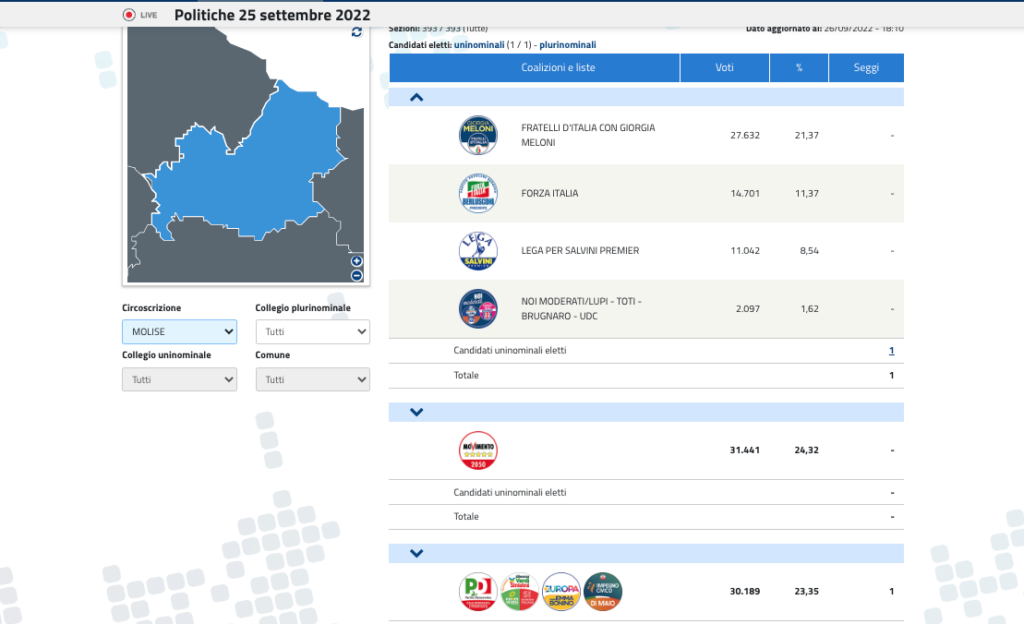The height and width of the screenshot is (624, 1024).
Task: Click the Forza Italia party logo
Action: click(478, 193)
